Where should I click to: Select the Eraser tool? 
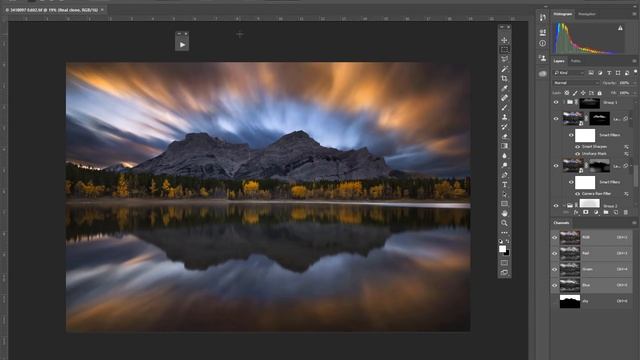(x=504, y=136)
